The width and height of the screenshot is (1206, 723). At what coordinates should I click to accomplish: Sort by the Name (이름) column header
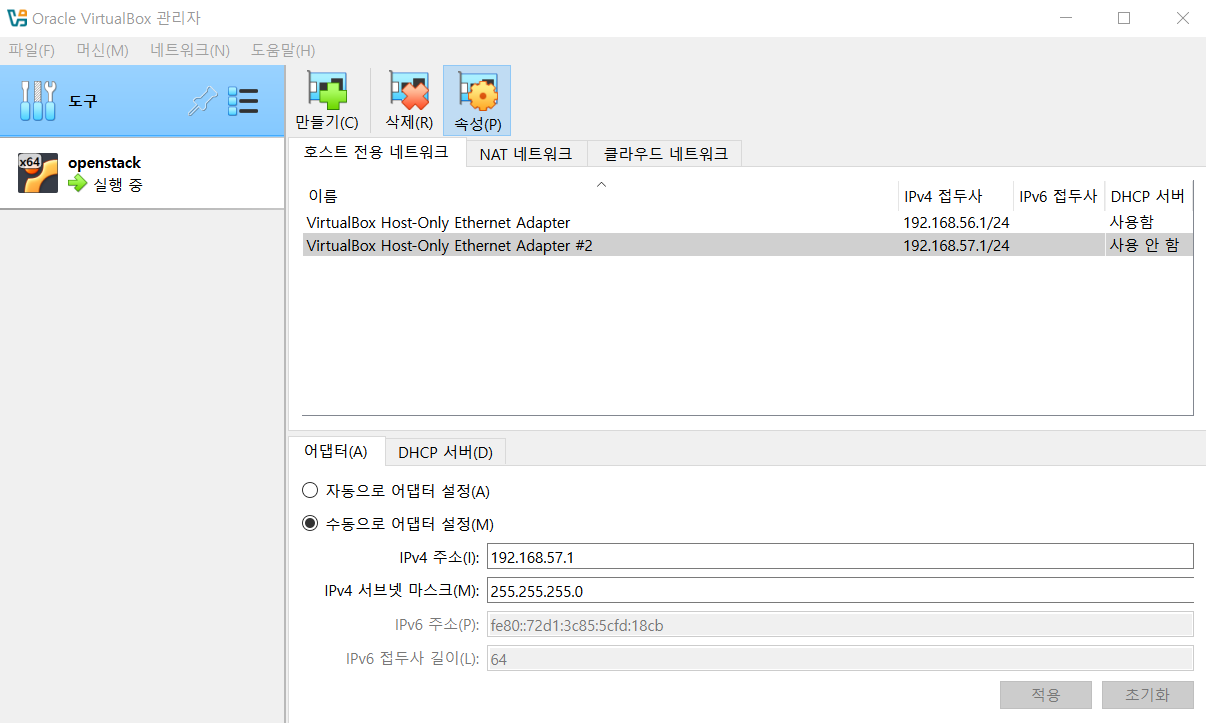600,196
